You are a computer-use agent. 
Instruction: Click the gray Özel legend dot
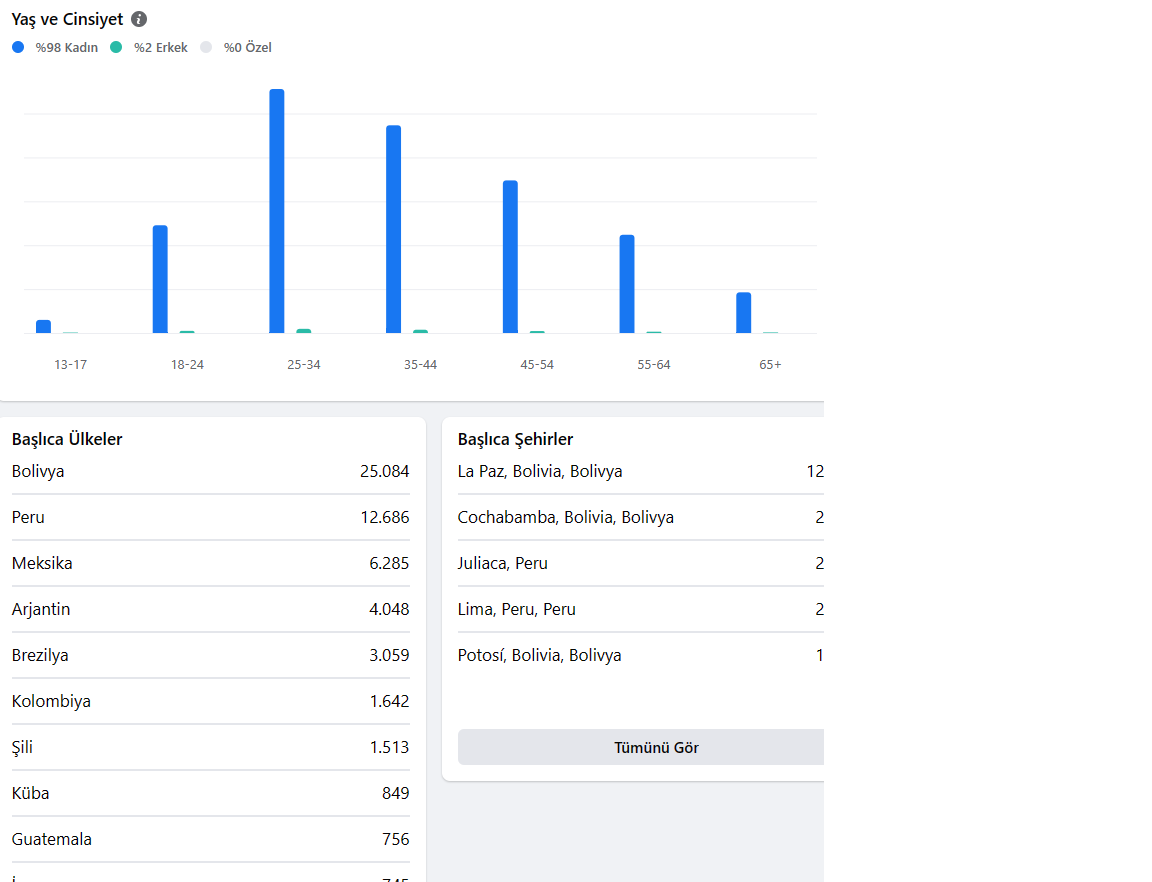click(x=206, y=47)
